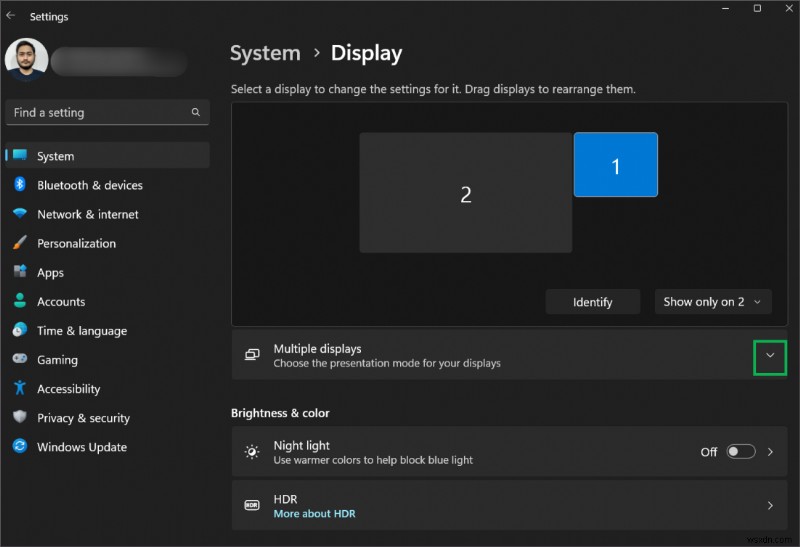The height and width of the screenshot is (547, 800).
Task: Open the Show only on 2 dropdown
Action: click(x=713, y=302)
